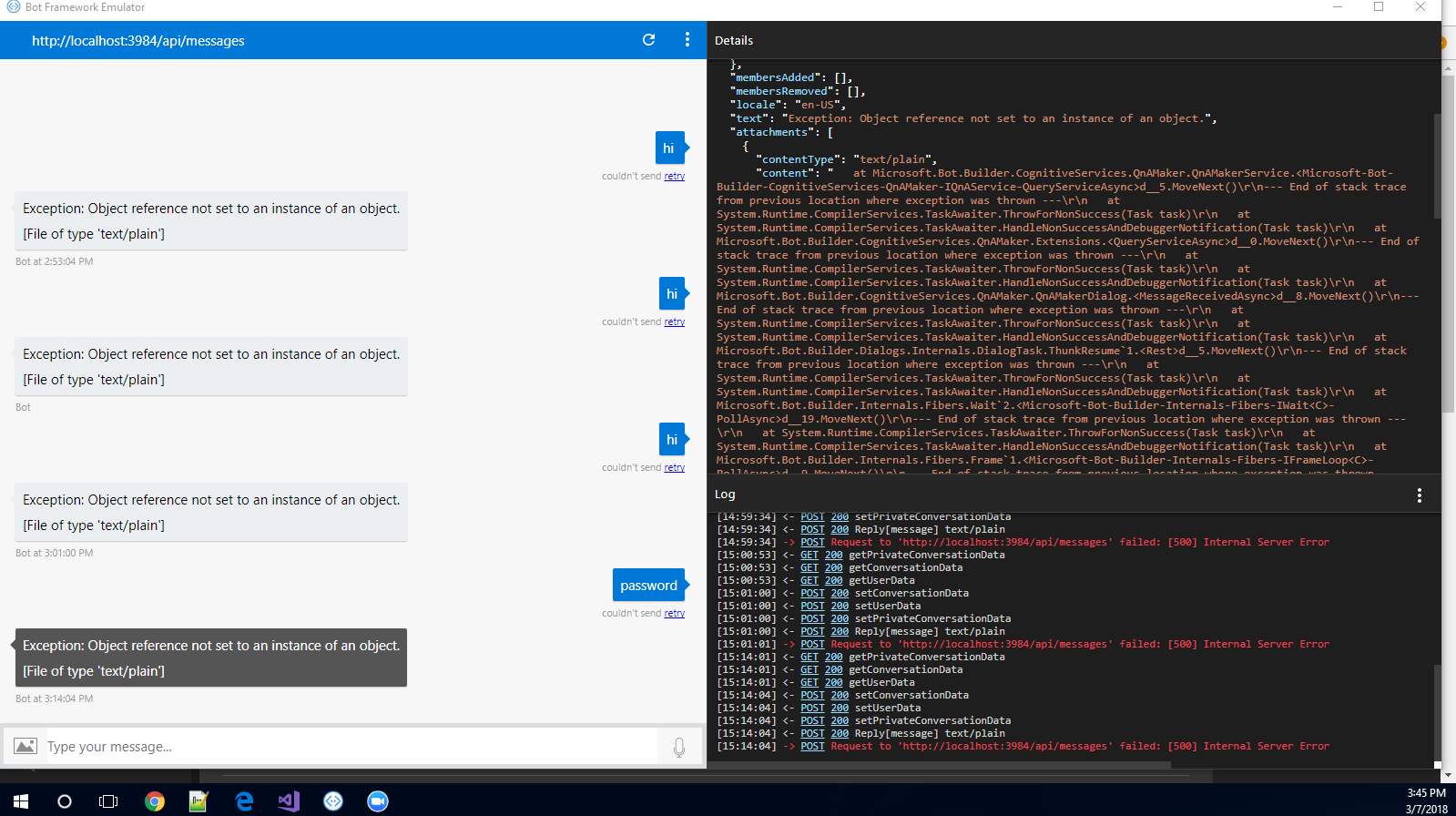
Task: Click the 'Details' panel heading
Action: click(x=734, y=41)
